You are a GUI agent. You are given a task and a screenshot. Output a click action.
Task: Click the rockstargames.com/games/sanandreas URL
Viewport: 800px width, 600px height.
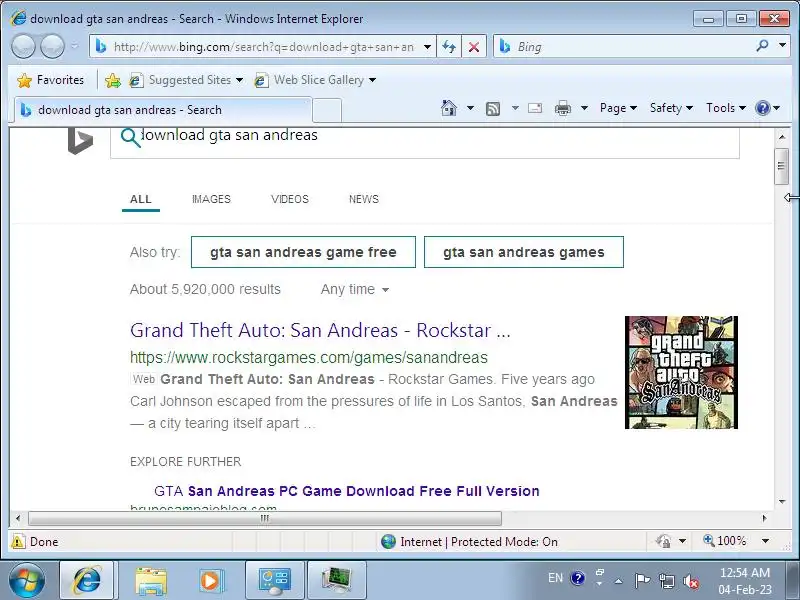[x=309, y=358]
